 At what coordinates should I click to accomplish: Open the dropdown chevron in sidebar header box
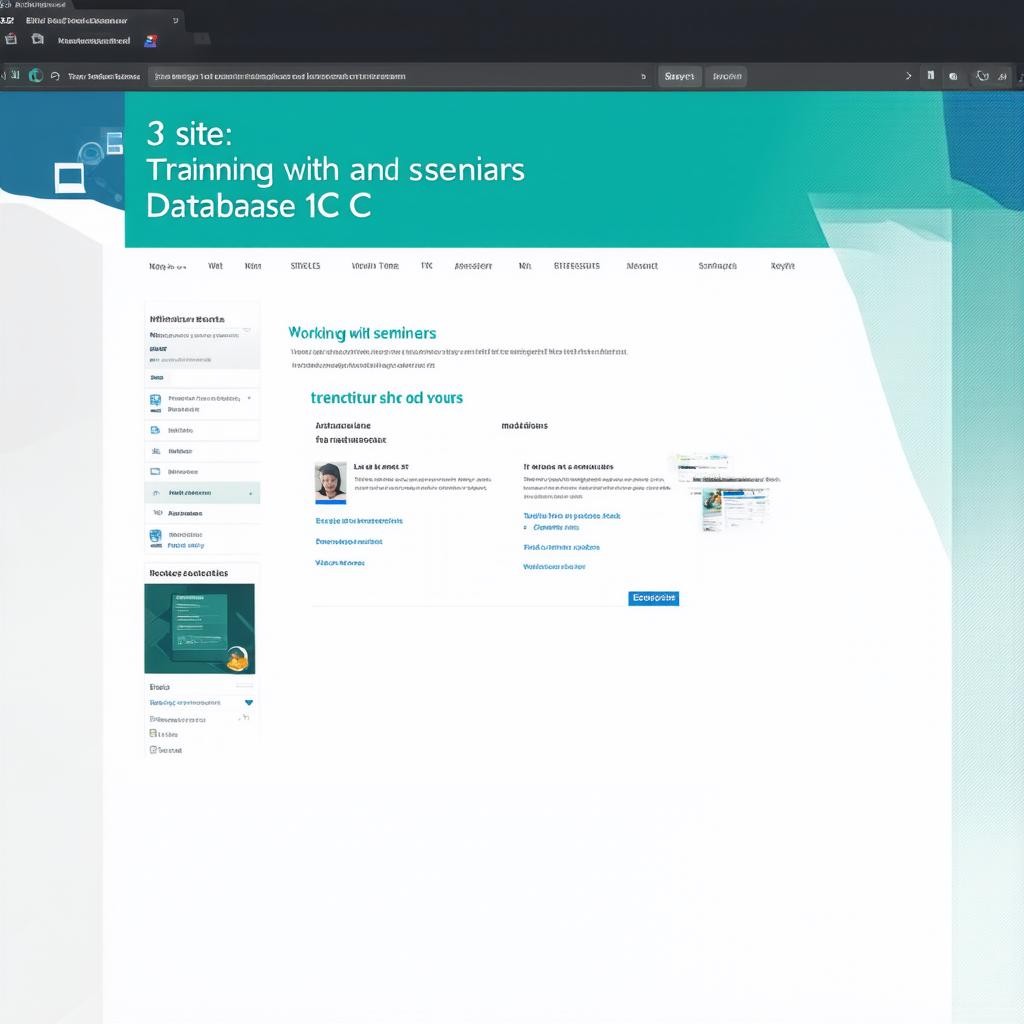pyautogui.click(x=247, y=330)
